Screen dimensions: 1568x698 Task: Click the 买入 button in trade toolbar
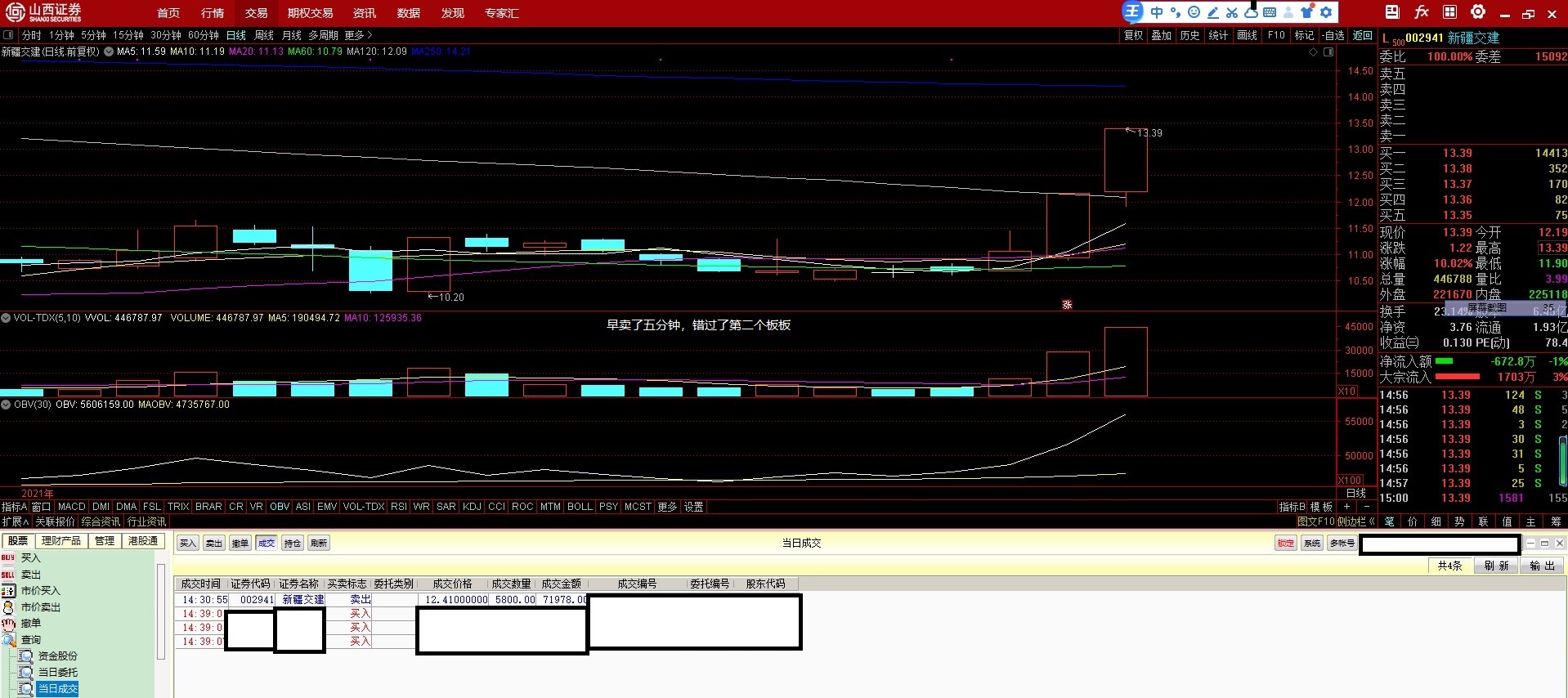(188, 544)
